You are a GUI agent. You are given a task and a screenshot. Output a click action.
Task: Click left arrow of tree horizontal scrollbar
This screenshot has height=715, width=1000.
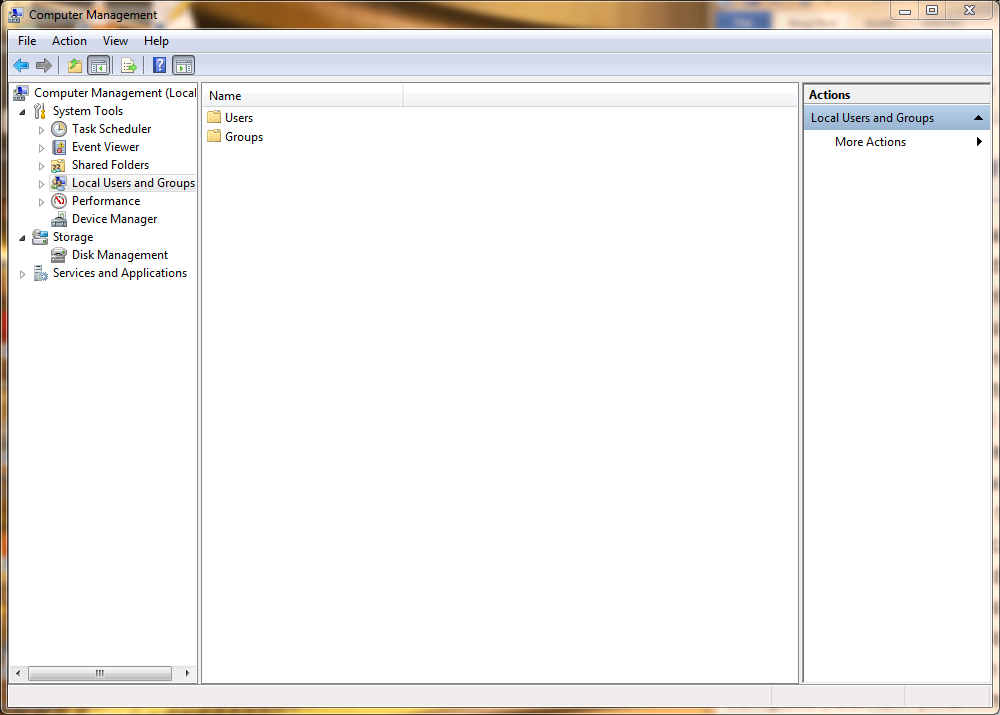coord(18,673)
